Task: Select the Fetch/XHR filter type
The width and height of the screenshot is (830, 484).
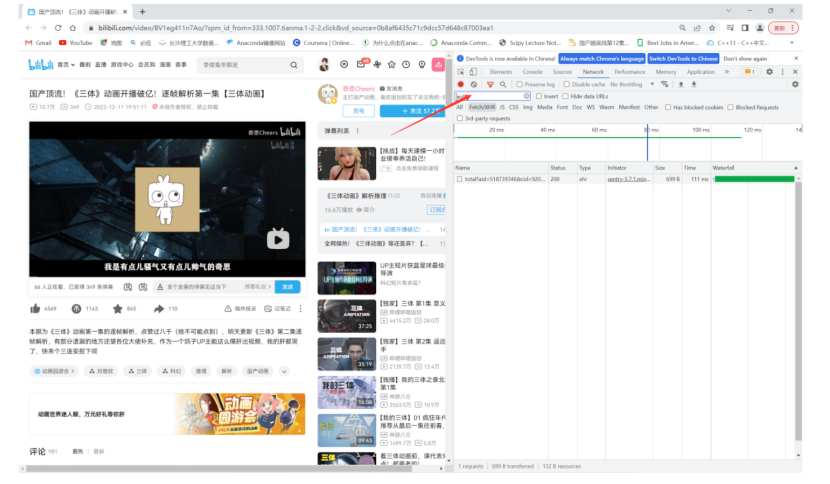Action: [x=482, y=107]
